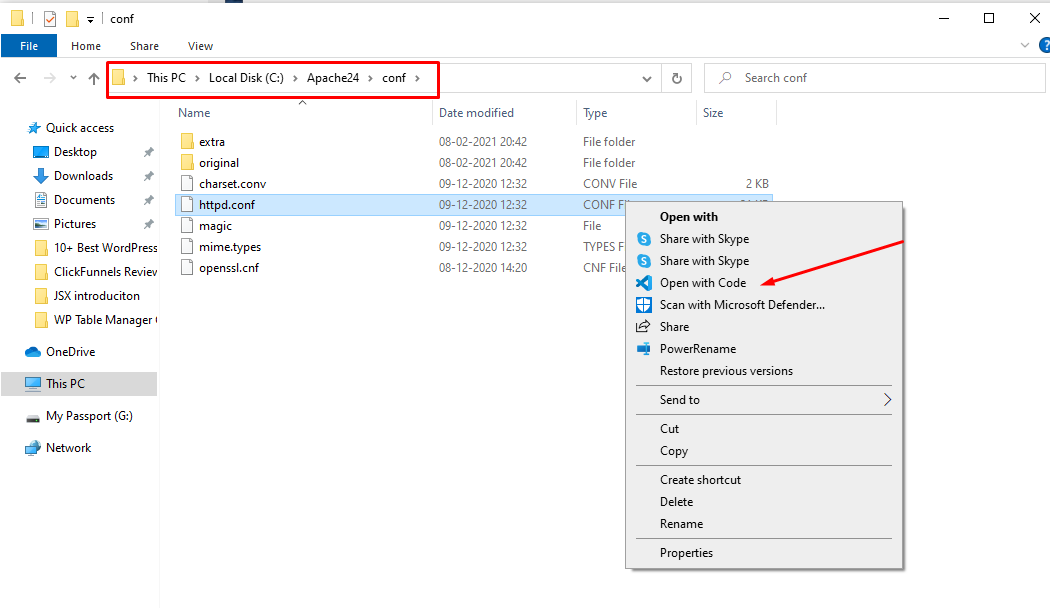Click Open with at the menu top

click(688, 217)
